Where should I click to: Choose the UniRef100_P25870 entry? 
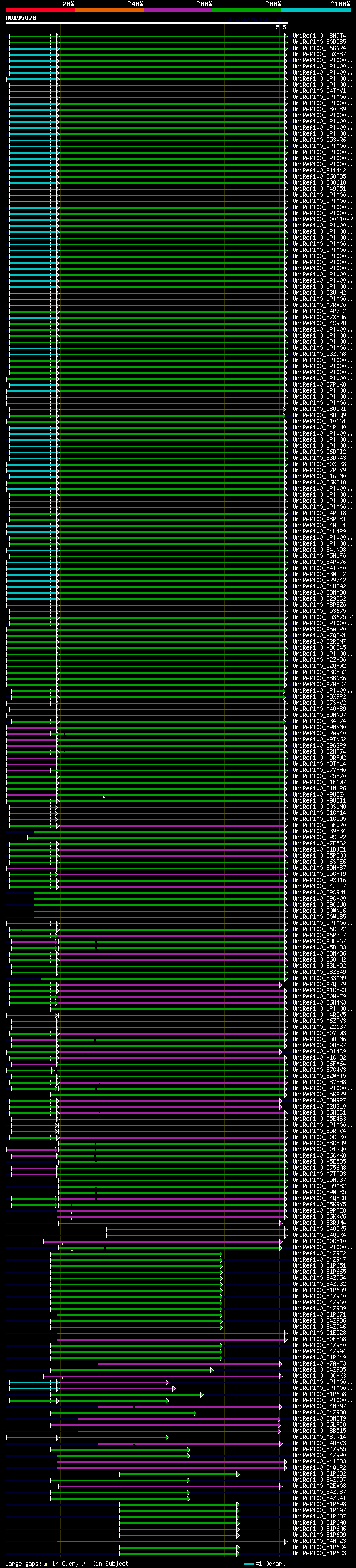tap(319, 776)
